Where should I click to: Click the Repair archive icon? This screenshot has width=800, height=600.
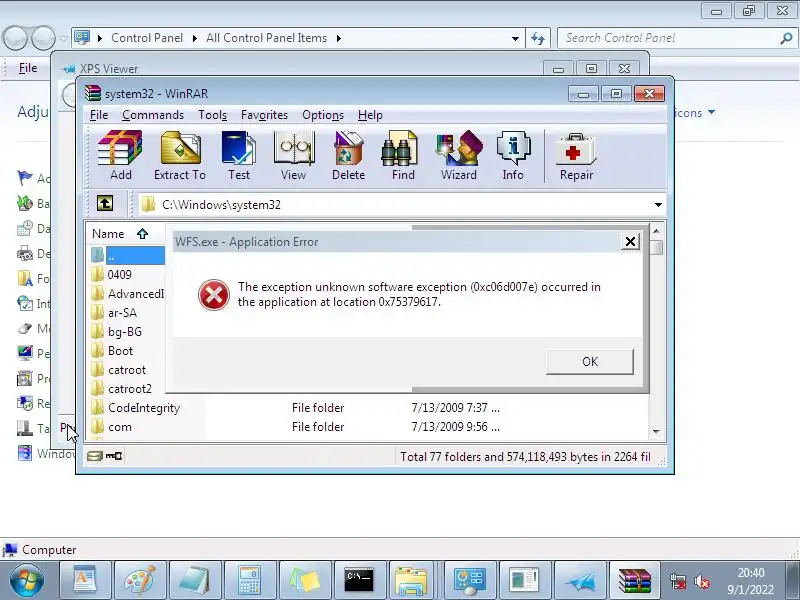pyautogui.click(x=576, y=155)
